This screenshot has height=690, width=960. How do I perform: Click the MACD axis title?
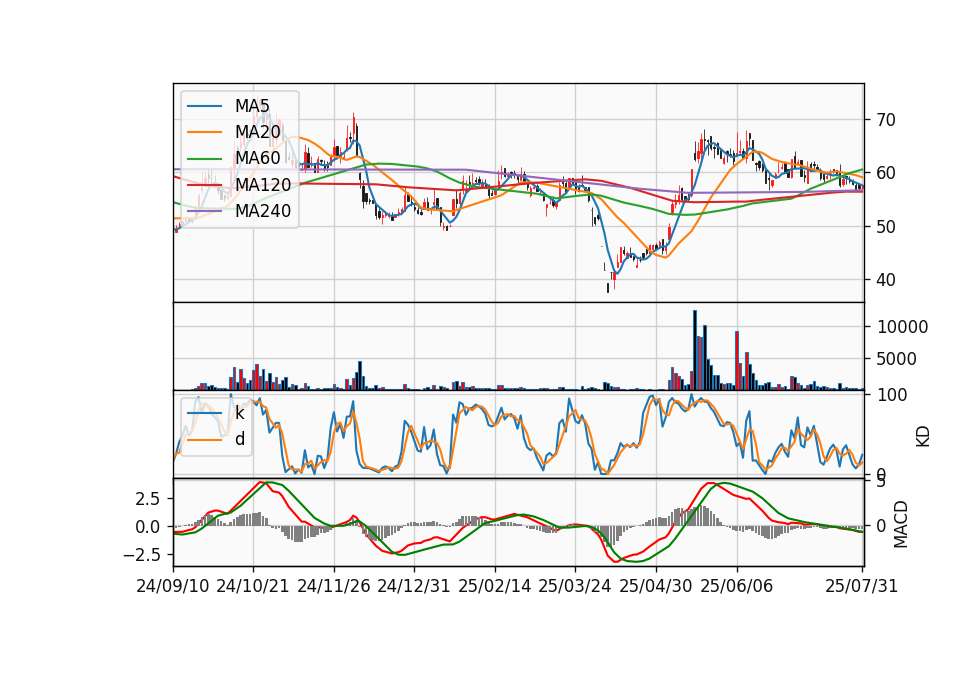pos(901,525)
